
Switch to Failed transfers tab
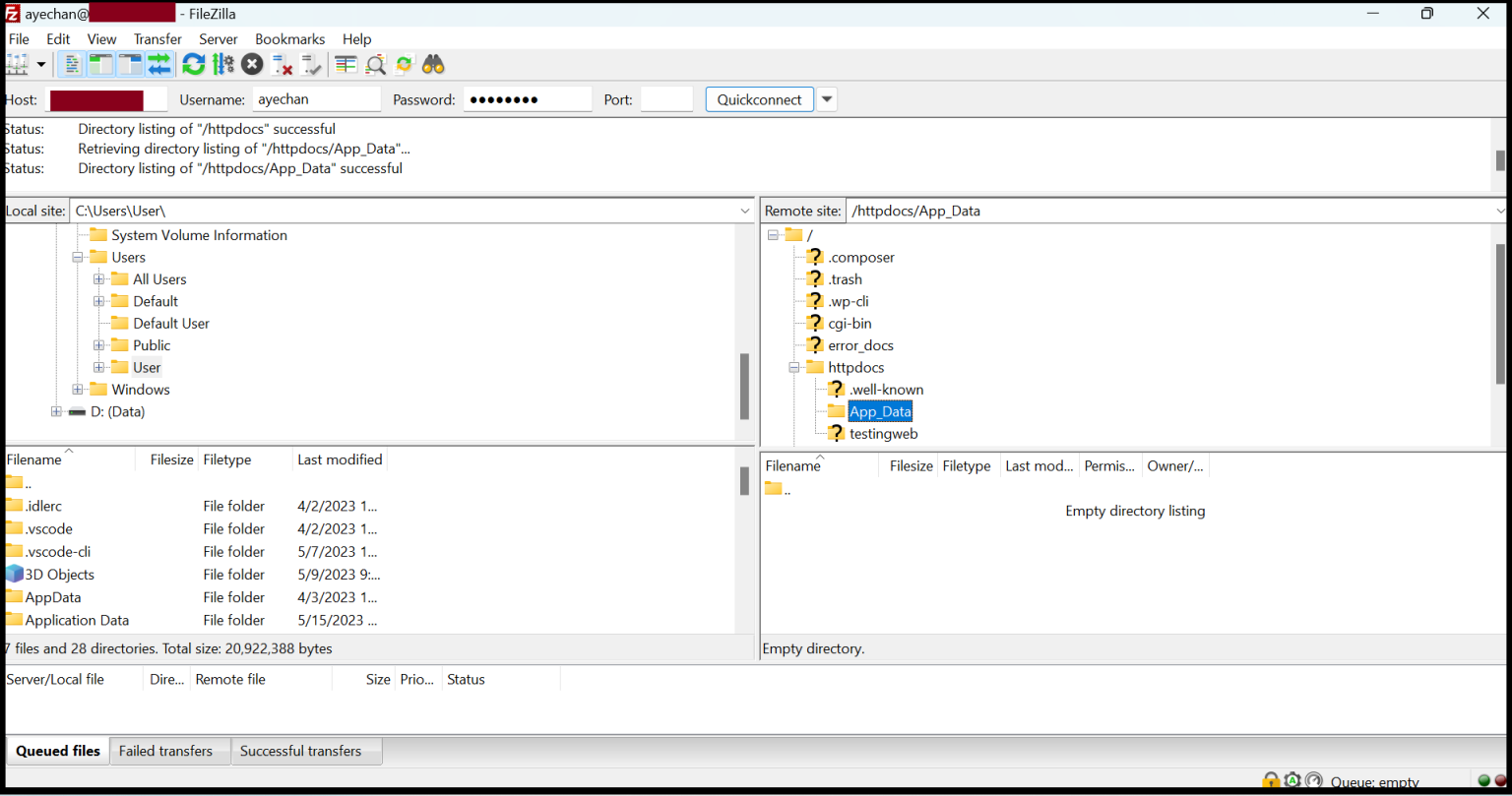(x=165, y=751)
